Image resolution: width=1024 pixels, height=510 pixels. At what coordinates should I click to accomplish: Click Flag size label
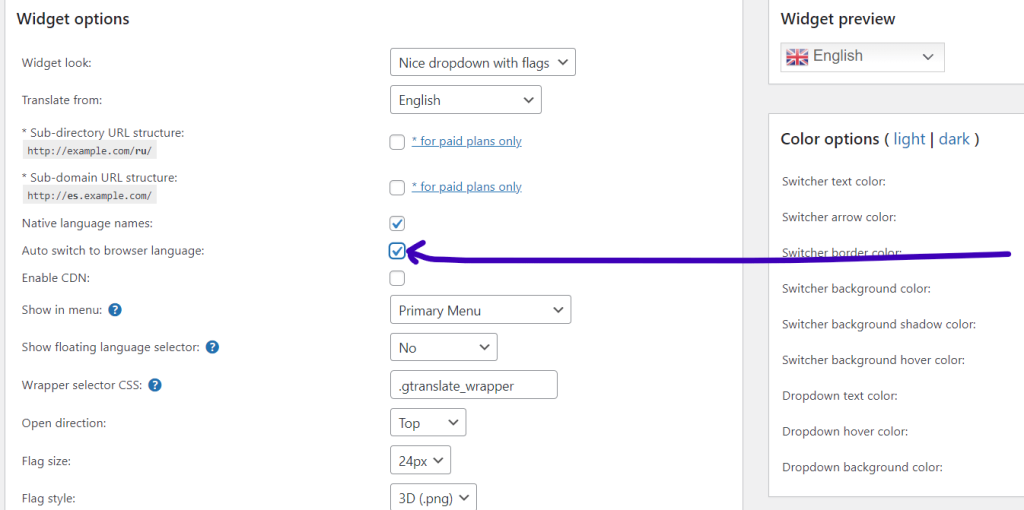pyautogui.click(x=46, y=461)
